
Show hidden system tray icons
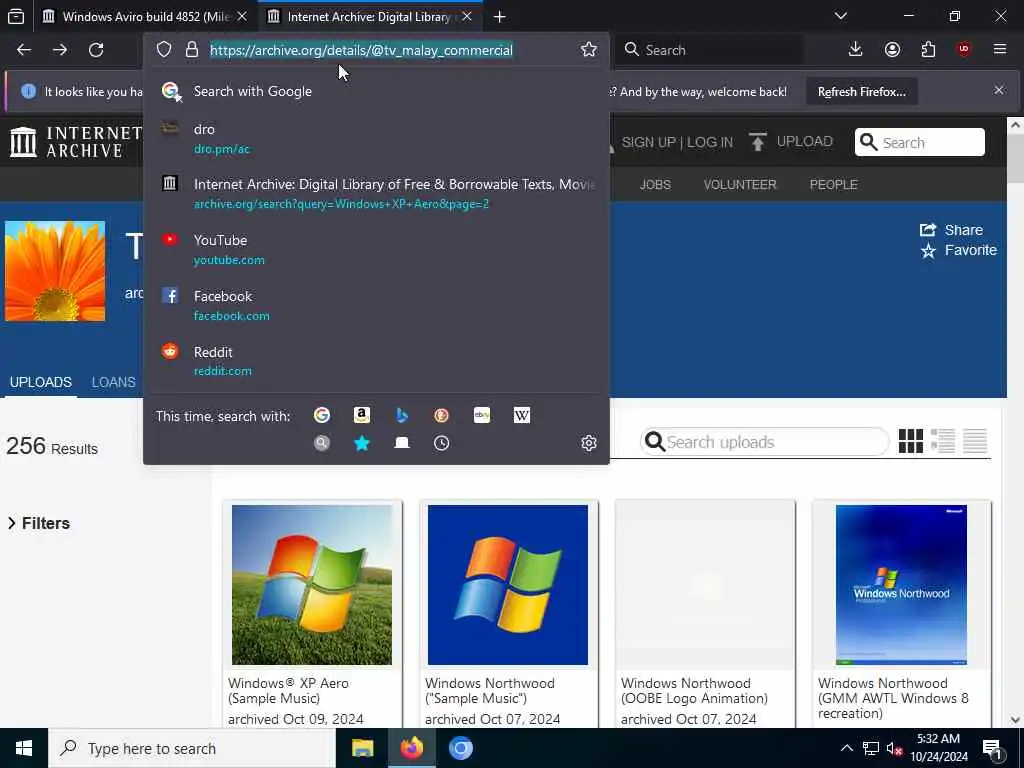[846, 748]
